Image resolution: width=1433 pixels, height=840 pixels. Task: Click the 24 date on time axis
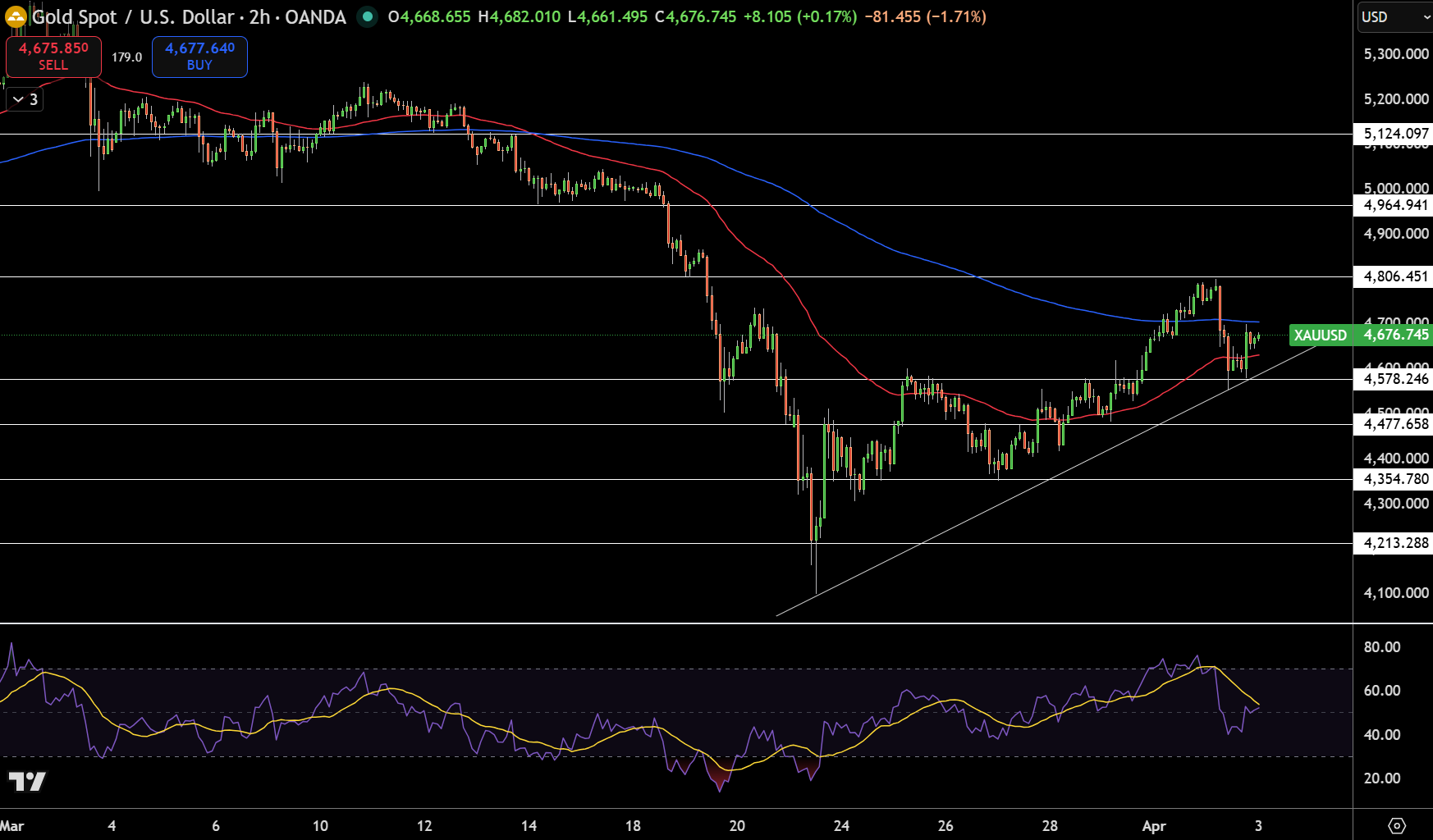(x=841, y=826)
